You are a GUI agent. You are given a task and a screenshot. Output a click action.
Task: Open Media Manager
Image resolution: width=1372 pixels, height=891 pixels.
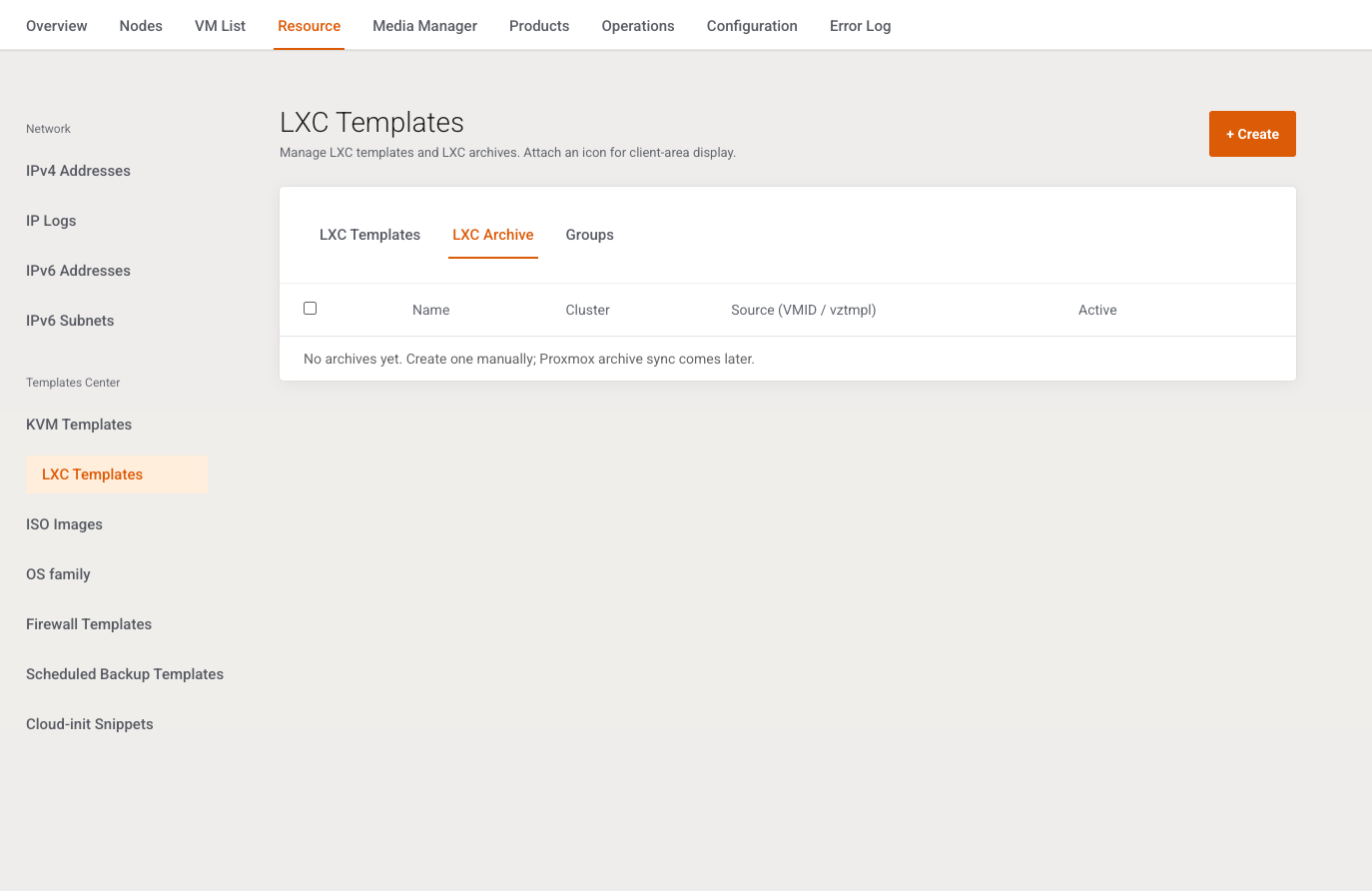click(x=424, y=26)
